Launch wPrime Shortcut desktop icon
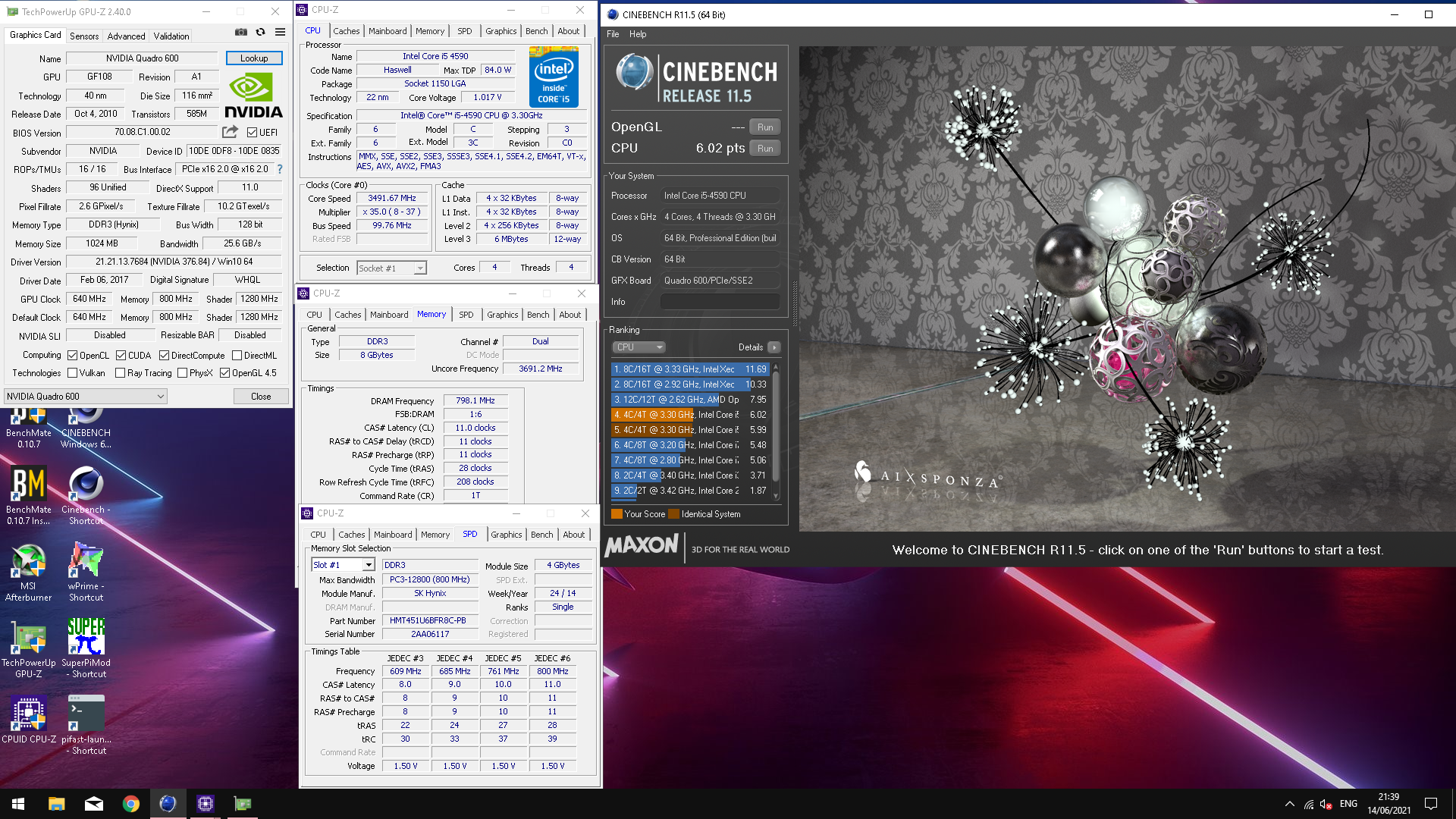This screenshot has height=819, width=1456. (x=86, y=573)
